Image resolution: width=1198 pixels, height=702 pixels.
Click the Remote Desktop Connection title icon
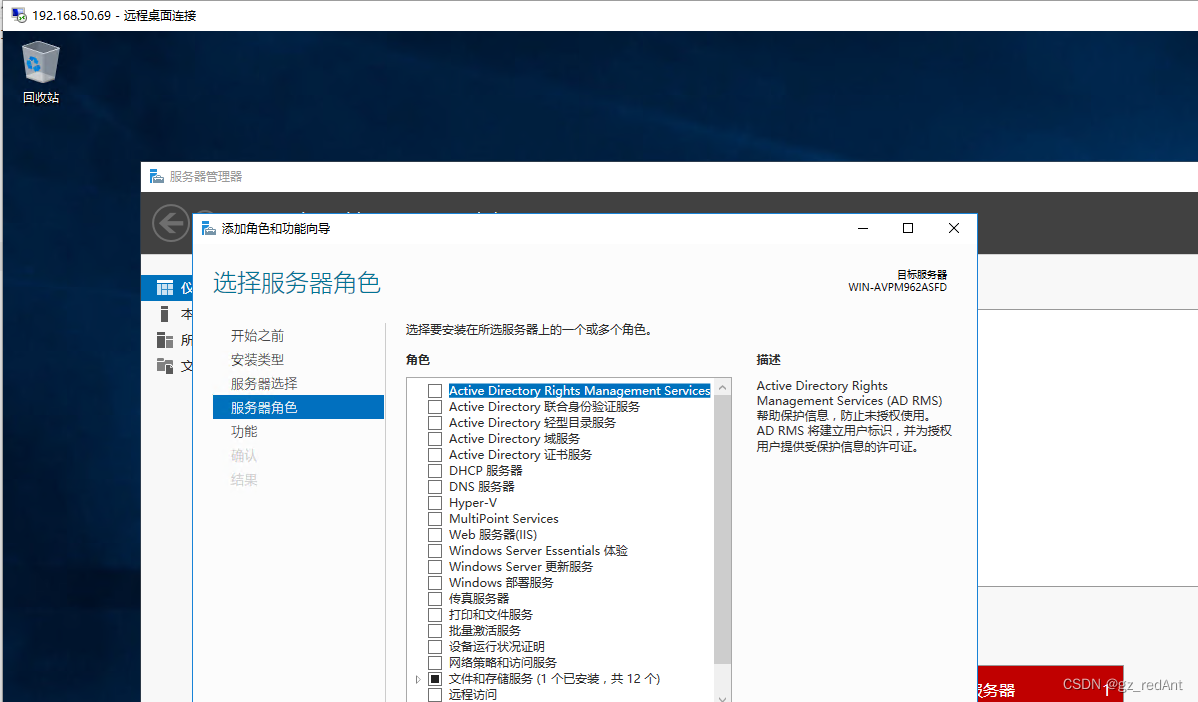point(19,15)
